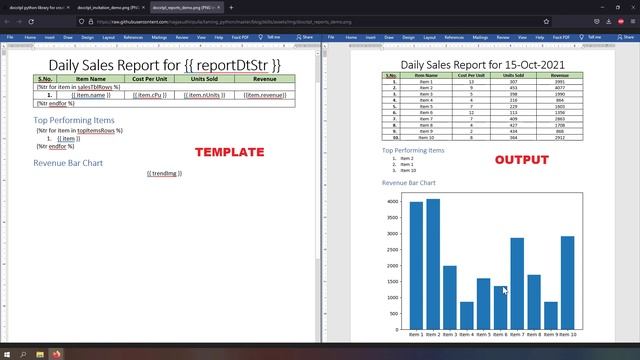
Task: Click Share in the template Word ribbon
Action: click(x=305, y=37)
